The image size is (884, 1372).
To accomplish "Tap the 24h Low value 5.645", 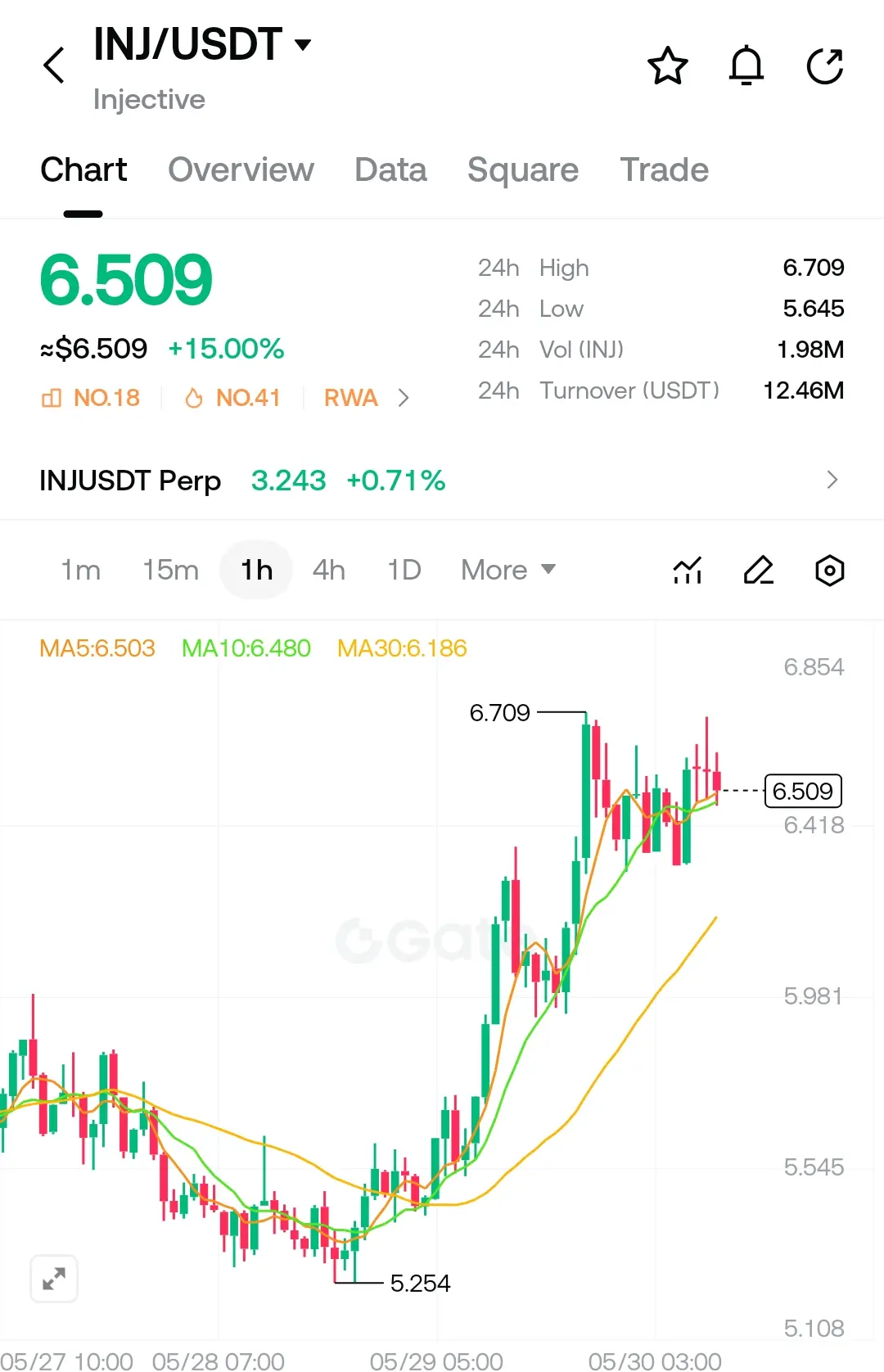I will pos(814,309).
